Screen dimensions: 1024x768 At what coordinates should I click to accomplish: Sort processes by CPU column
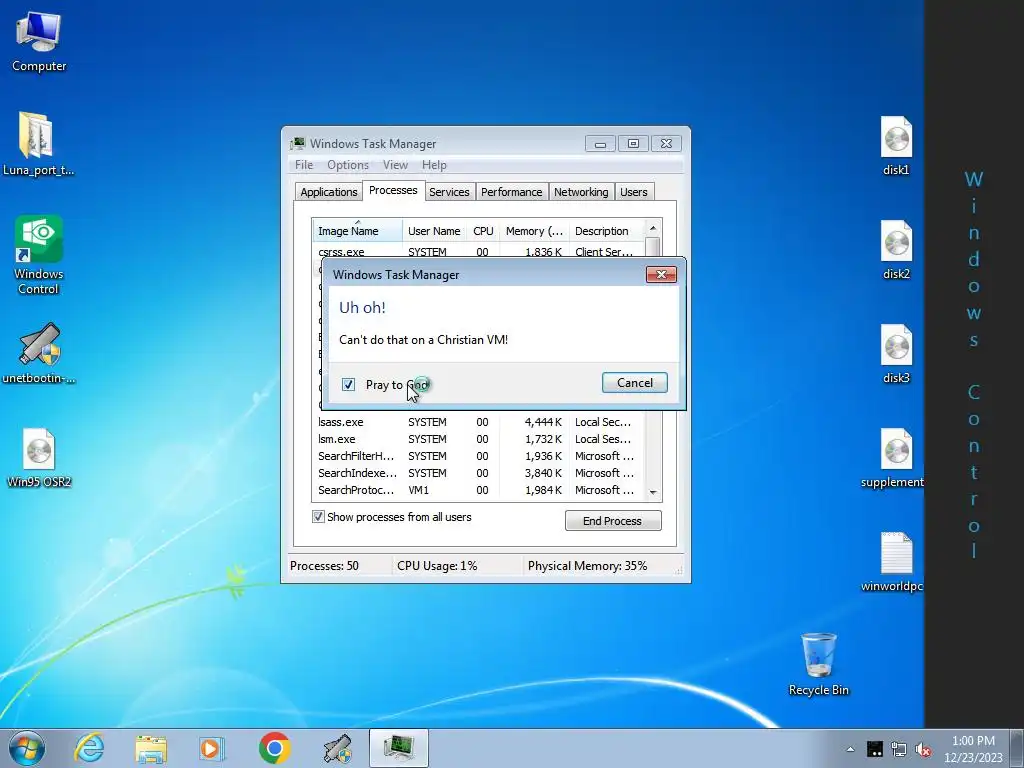[483, 231]
